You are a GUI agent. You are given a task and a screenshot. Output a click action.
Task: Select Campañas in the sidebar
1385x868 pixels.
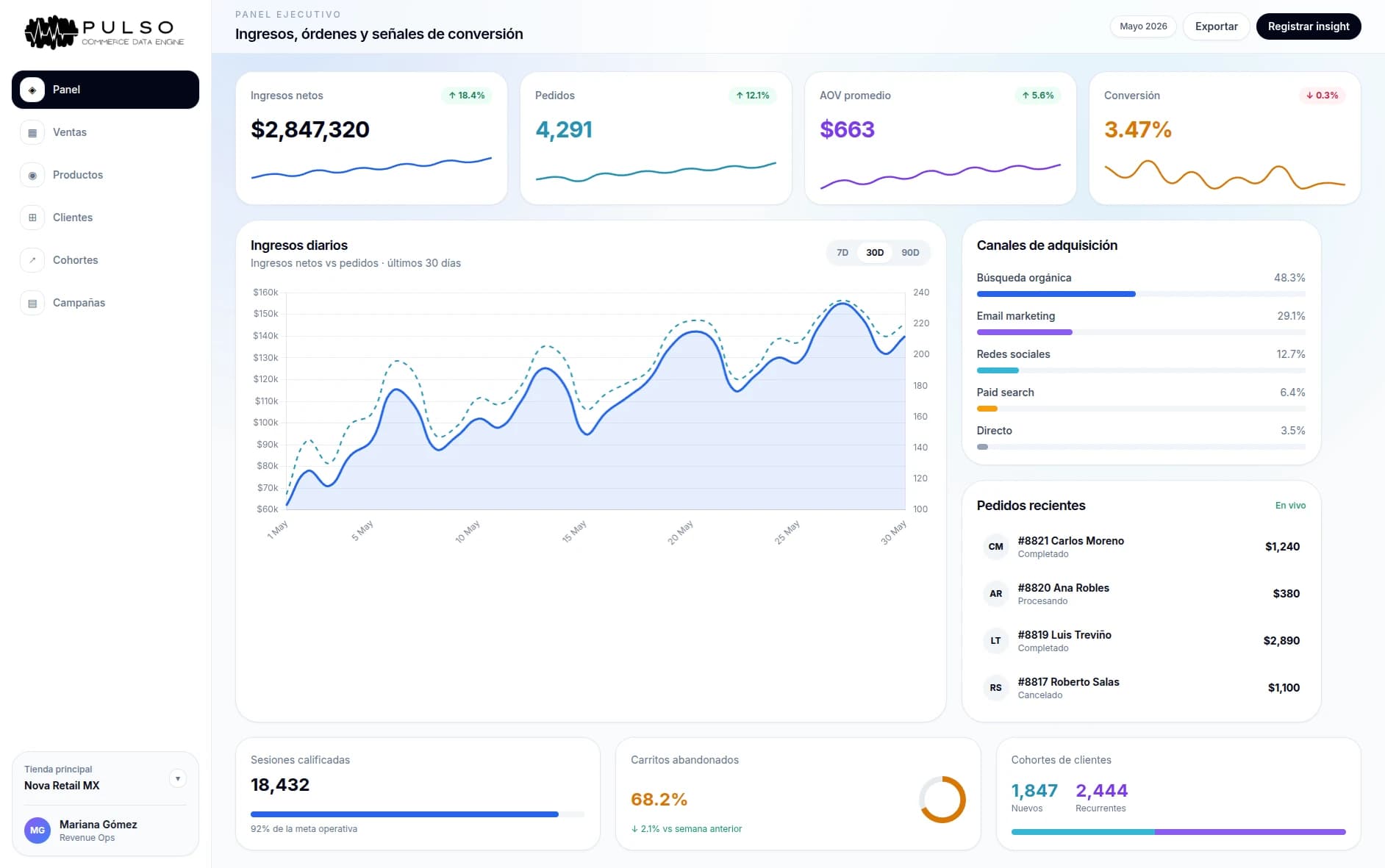[105, 303]
